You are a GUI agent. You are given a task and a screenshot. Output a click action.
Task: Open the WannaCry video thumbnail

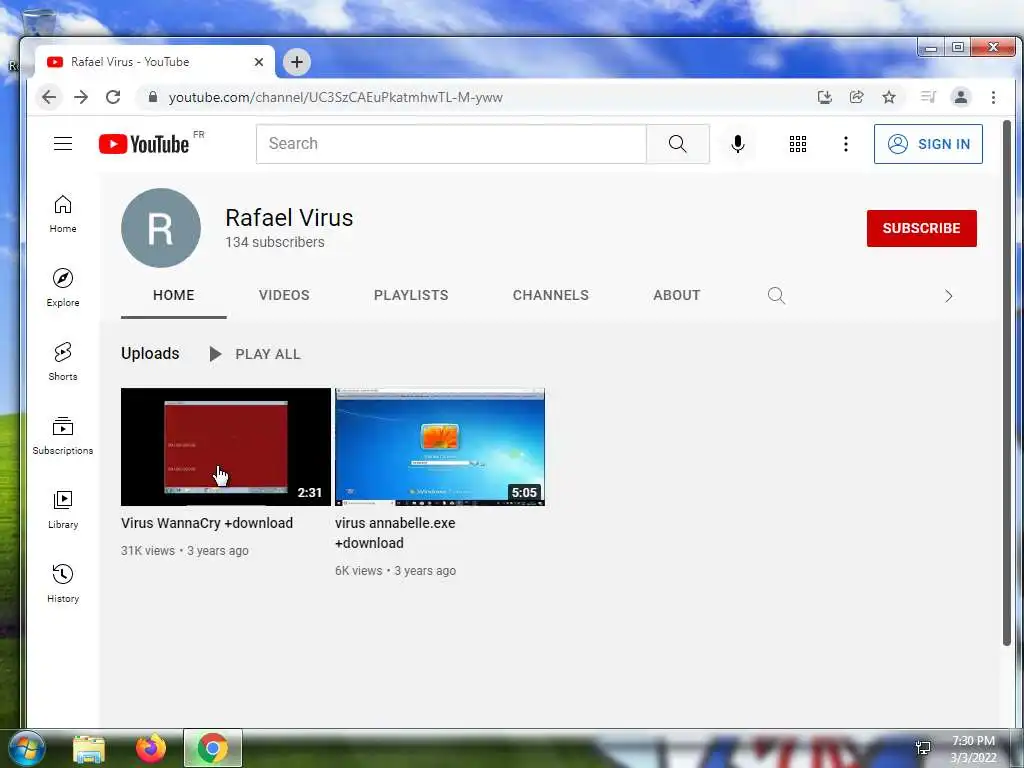point(226,447)
